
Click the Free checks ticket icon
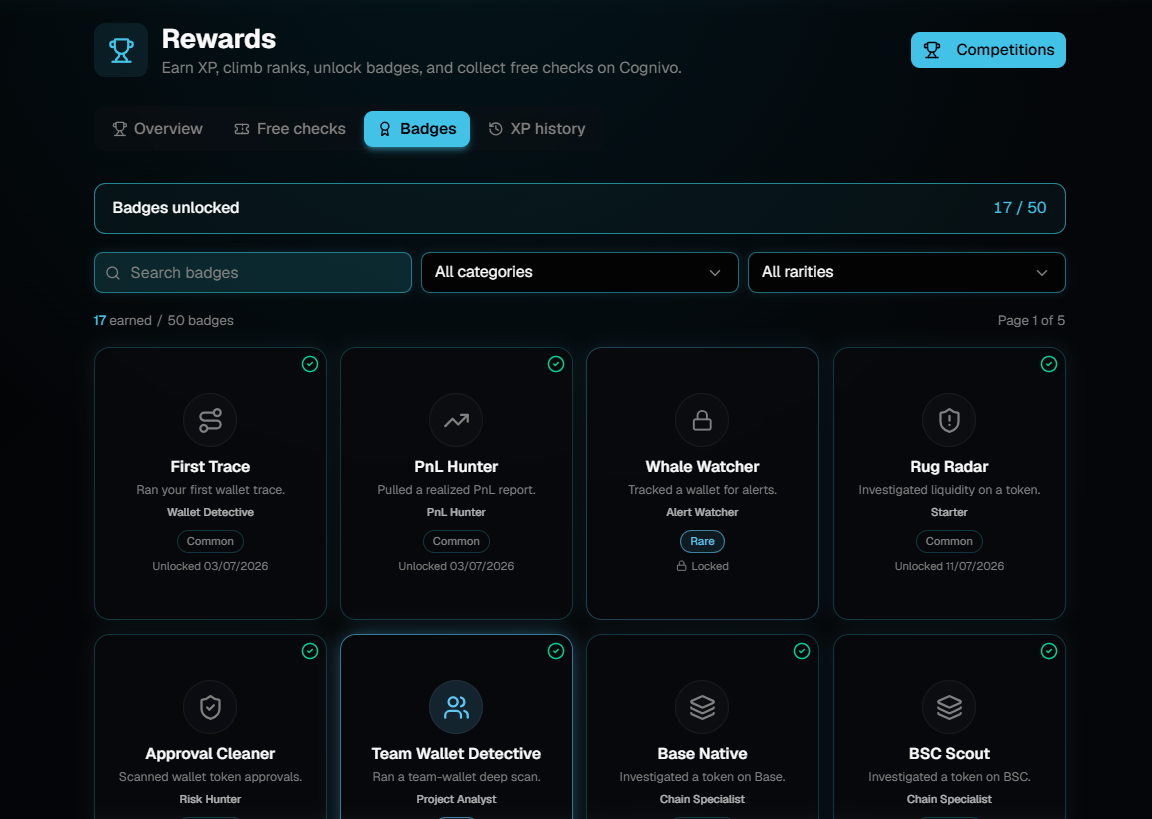[x=242, y=129]
